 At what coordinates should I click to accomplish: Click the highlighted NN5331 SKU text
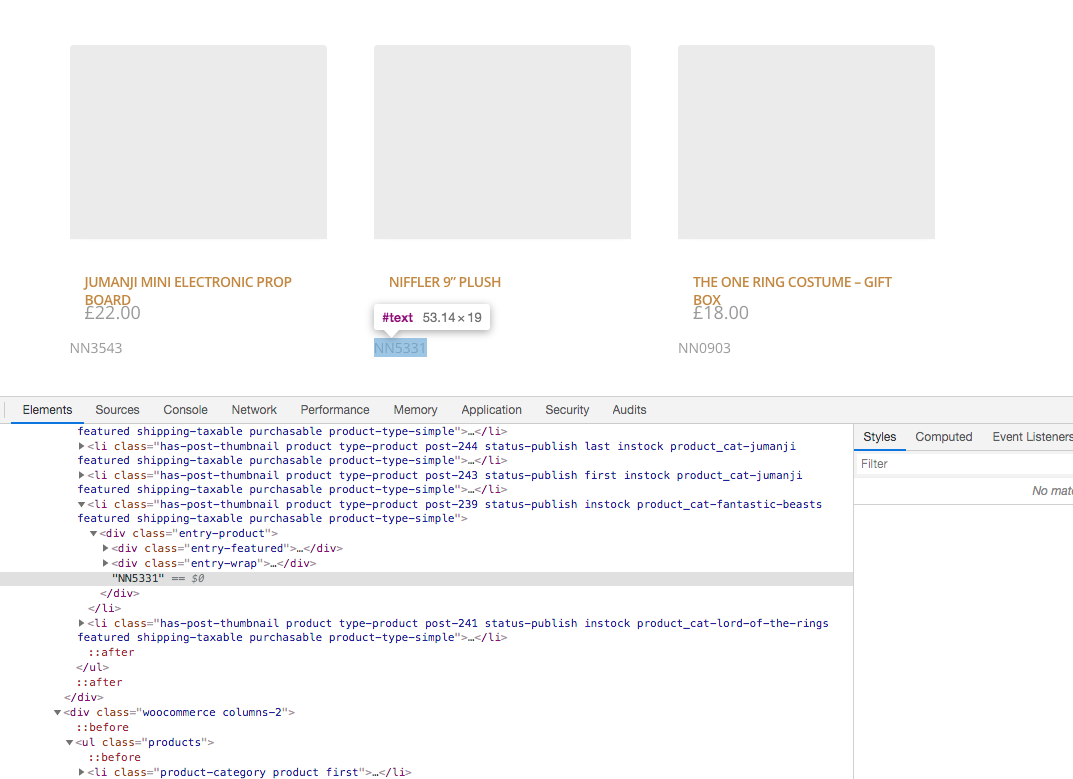click(x=400, y=348)
